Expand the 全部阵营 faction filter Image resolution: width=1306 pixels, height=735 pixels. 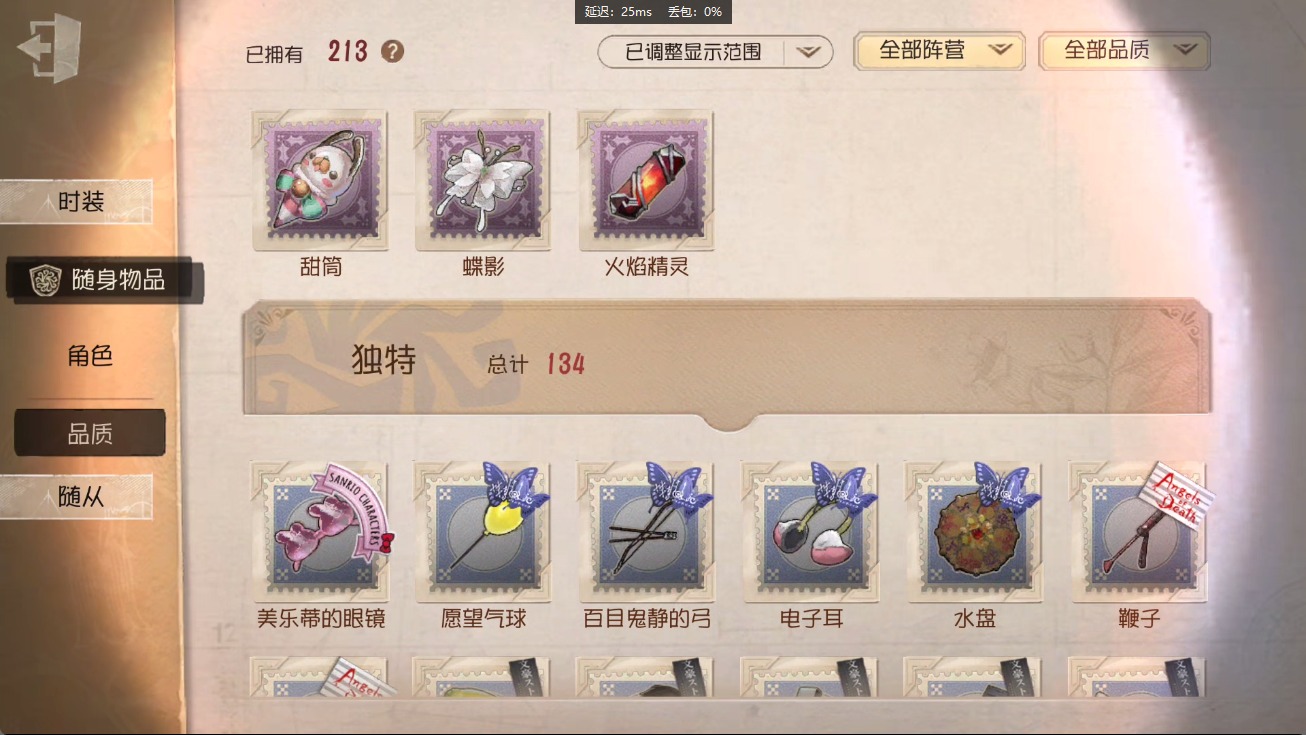(939, 51)
